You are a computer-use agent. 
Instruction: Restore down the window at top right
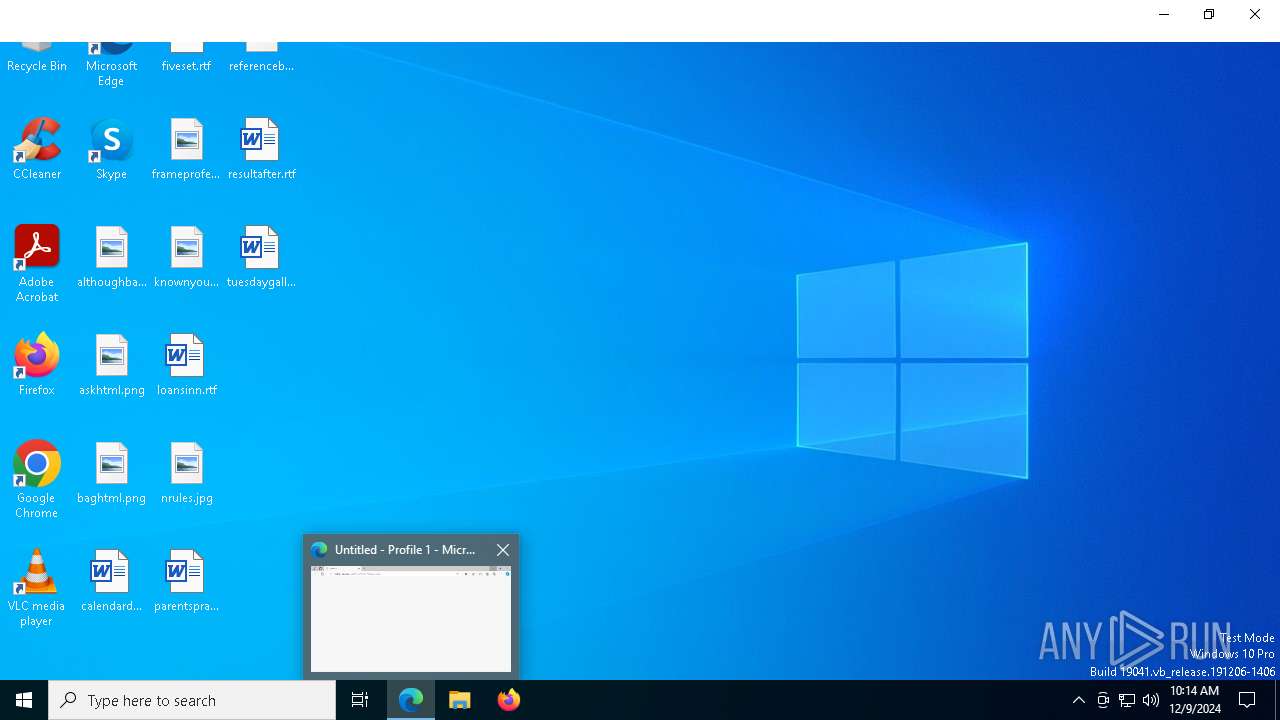point(1209,14)
